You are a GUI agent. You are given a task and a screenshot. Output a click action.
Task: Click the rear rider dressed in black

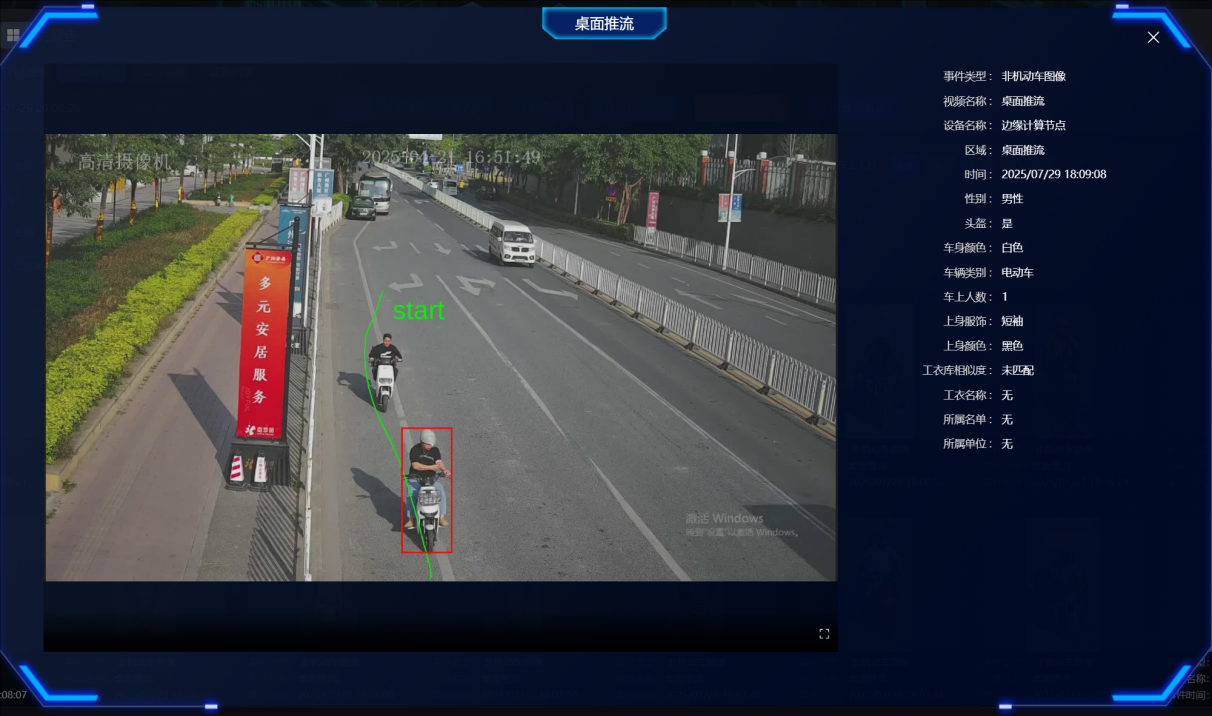(384, 372)
